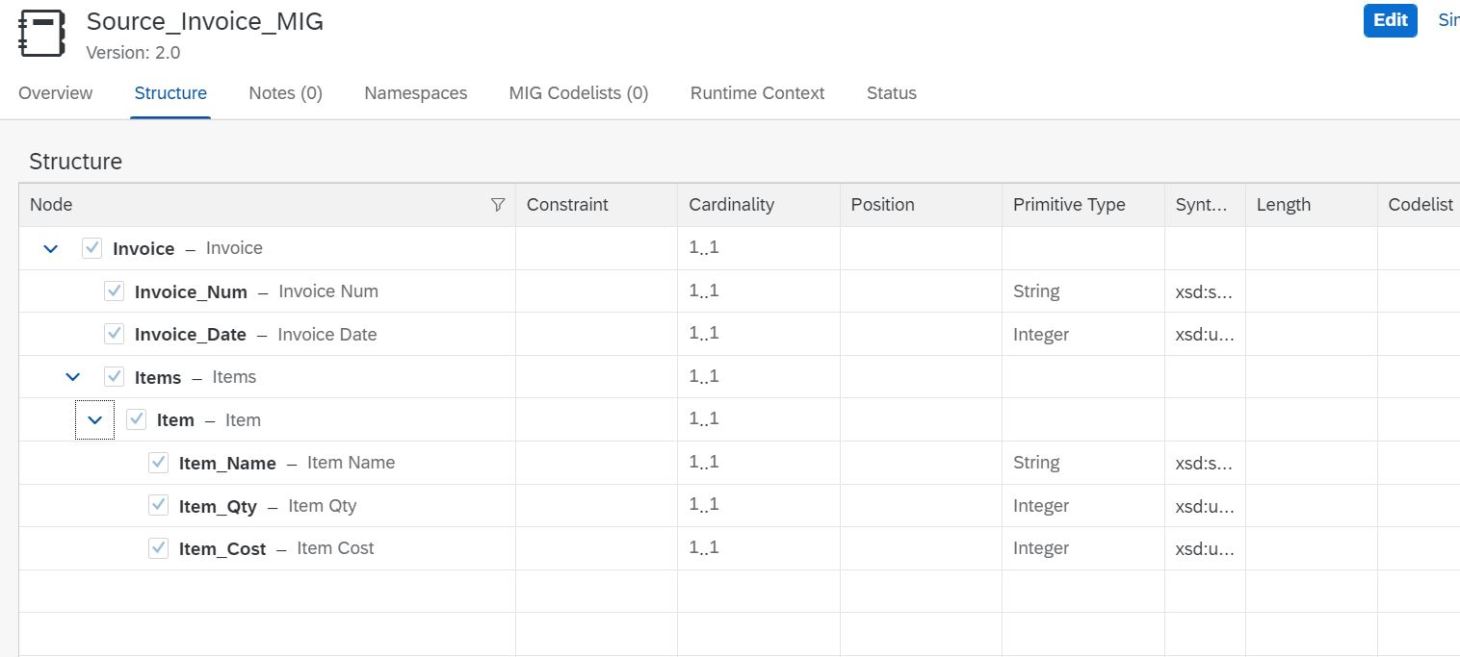Toggle the Item_Qty node checkbox
Screen dimensions: 1460x657
tap(156, 505)
